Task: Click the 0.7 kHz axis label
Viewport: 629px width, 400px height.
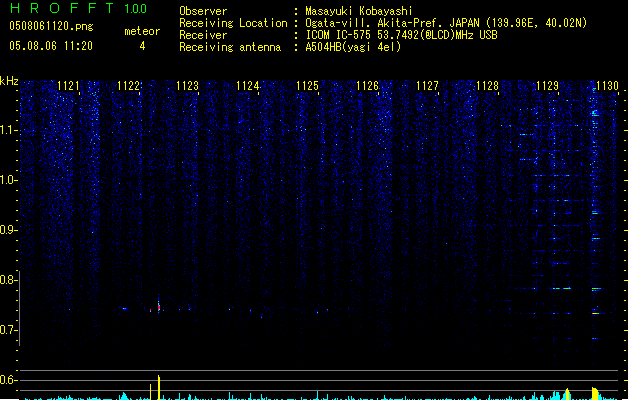Action: 8,330
